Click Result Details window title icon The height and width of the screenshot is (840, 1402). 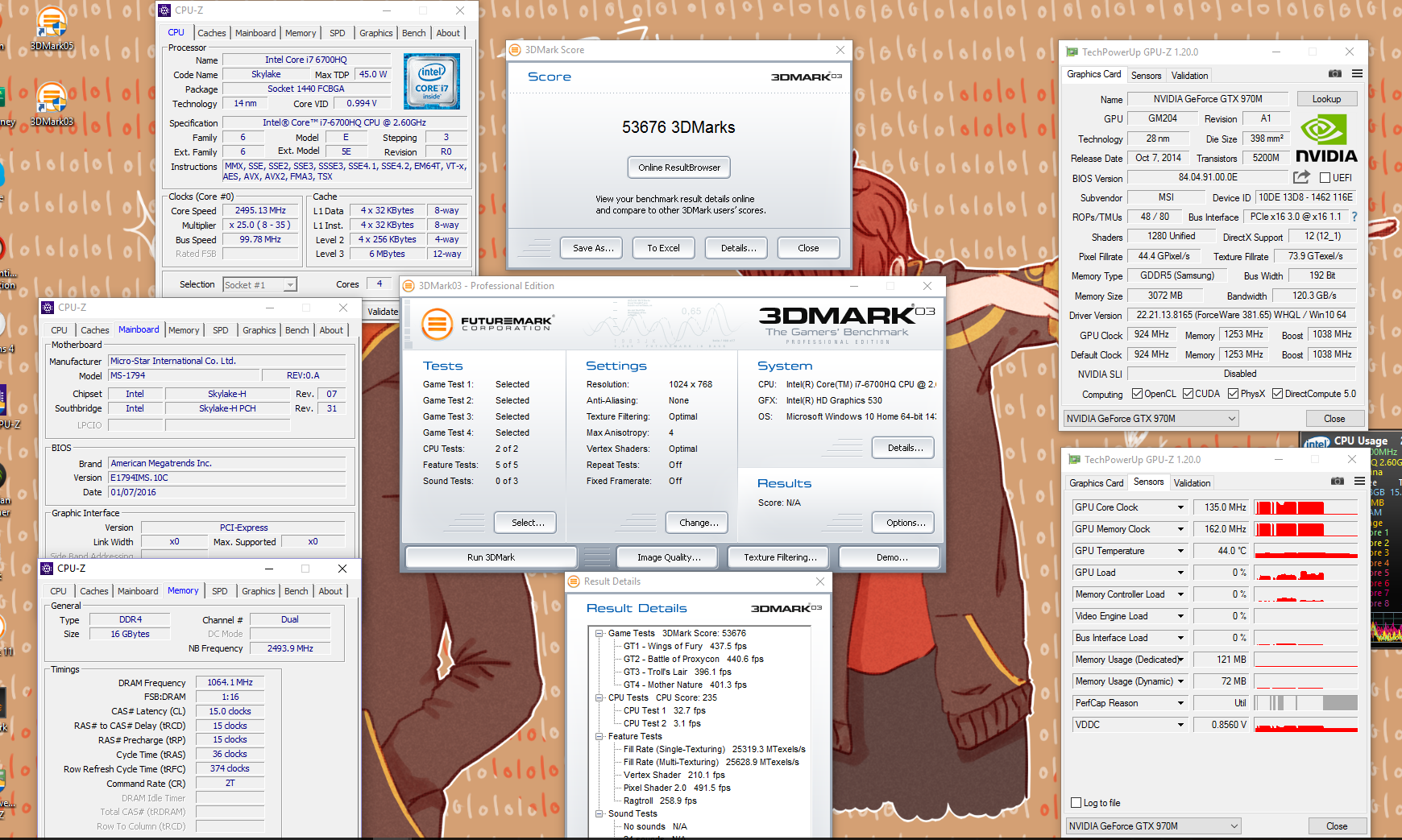(574, 581)
